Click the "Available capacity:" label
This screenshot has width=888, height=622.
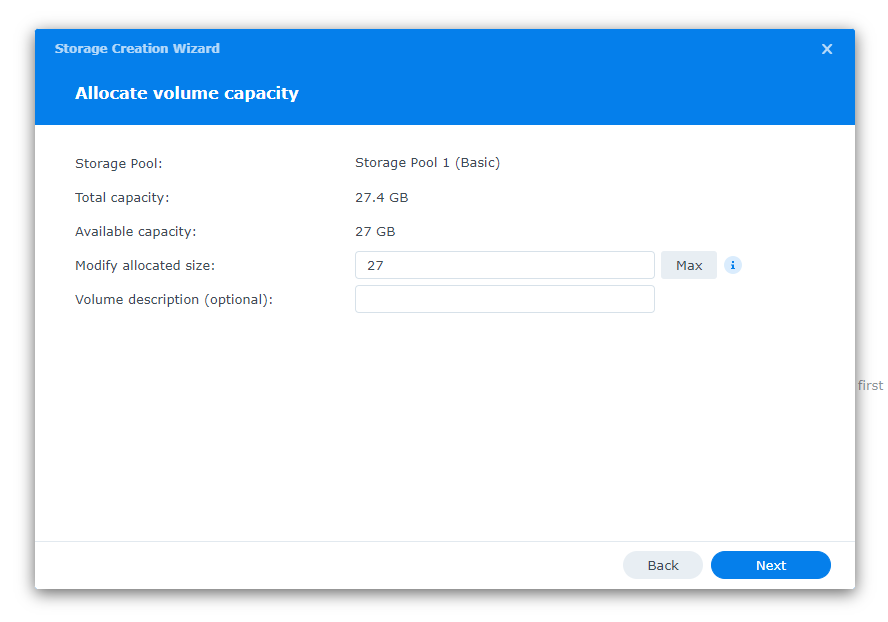coord(135,231)
